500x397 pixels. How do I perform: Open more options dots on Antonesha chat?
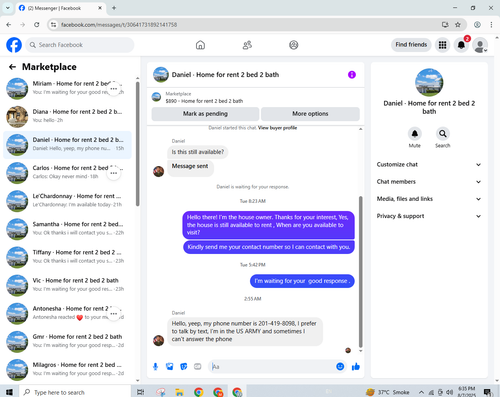pyautogui.click(x=114, y=314)
